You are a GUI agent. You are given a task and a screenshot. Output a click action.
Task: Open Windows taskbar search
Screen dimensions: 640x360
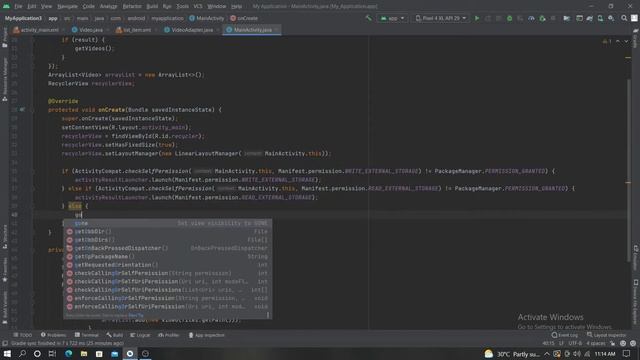click(x=22, y=353)
